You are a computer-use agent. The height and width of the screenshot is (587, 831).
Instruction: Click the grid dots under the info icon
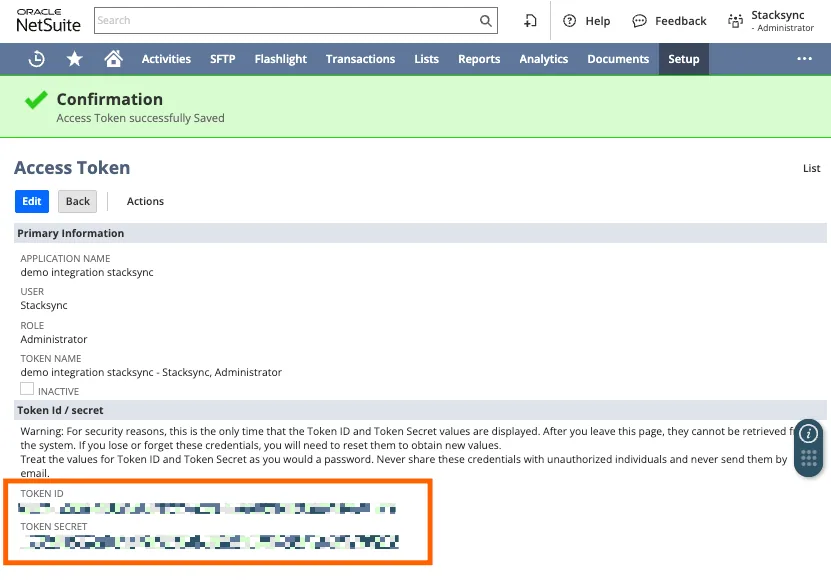pos(809,458)
